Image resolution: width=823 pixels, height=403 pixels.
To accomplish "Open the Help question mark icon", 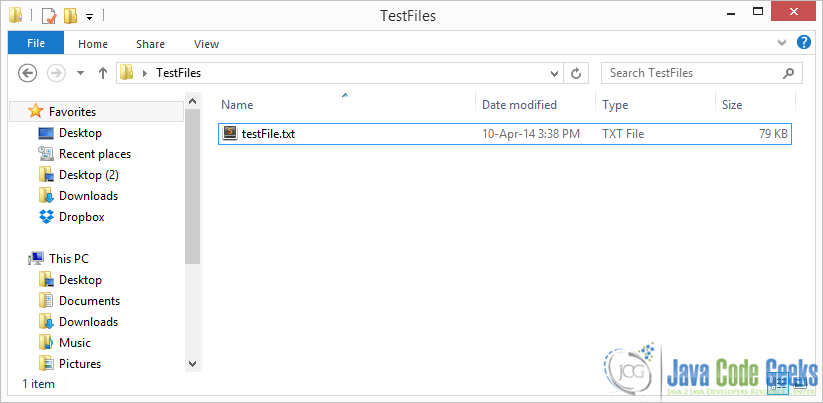I will 804,43.
